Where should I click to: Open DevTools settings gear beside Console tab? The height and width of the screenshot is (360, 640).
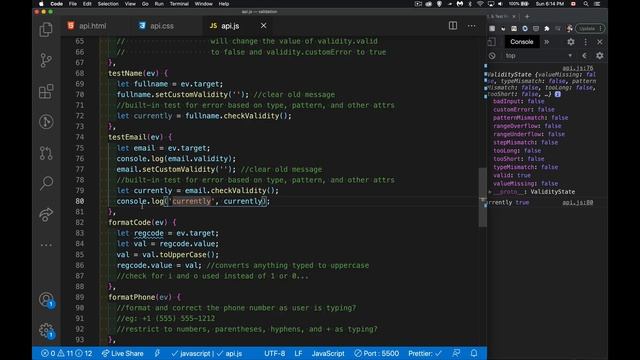[x=571, y=42]
